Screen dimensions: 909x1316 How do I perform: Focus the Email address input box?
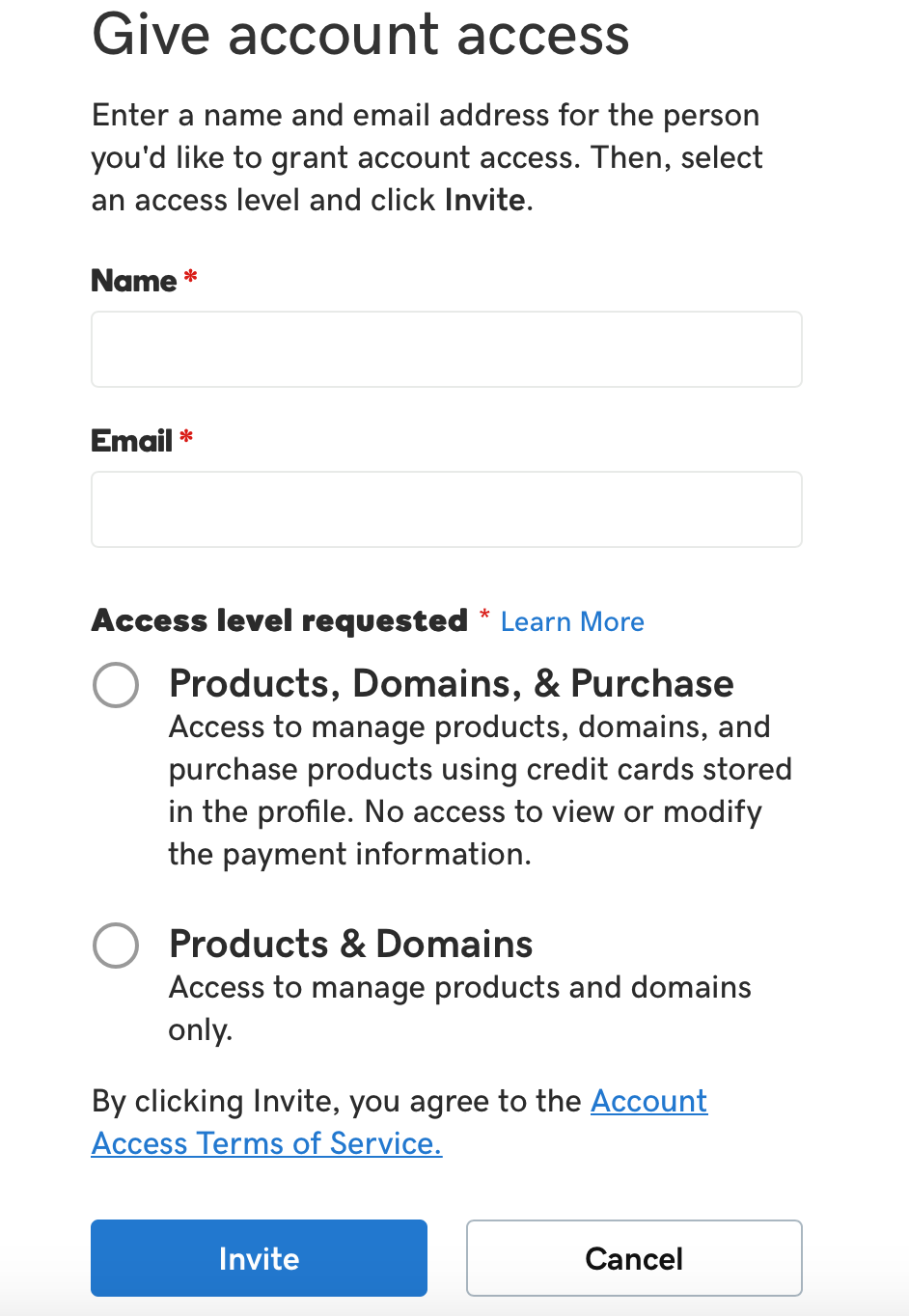click(446, 509)
